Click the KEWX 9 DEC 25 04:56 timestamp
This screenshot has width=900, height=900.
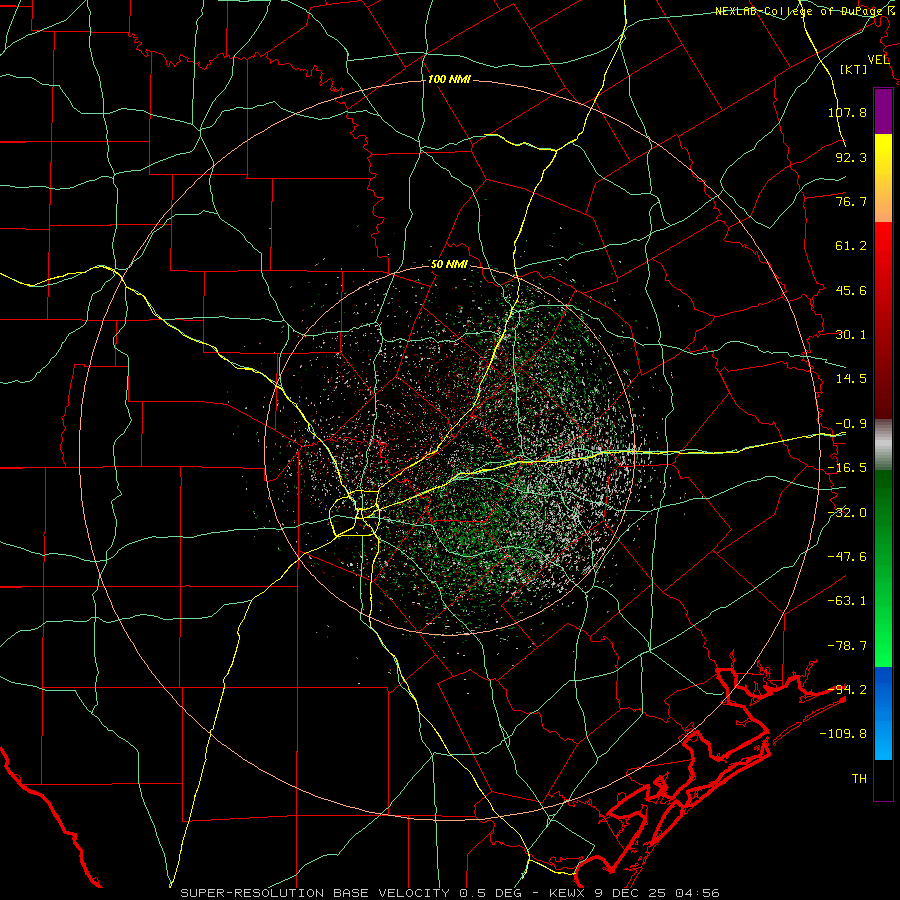pos(634,893)
